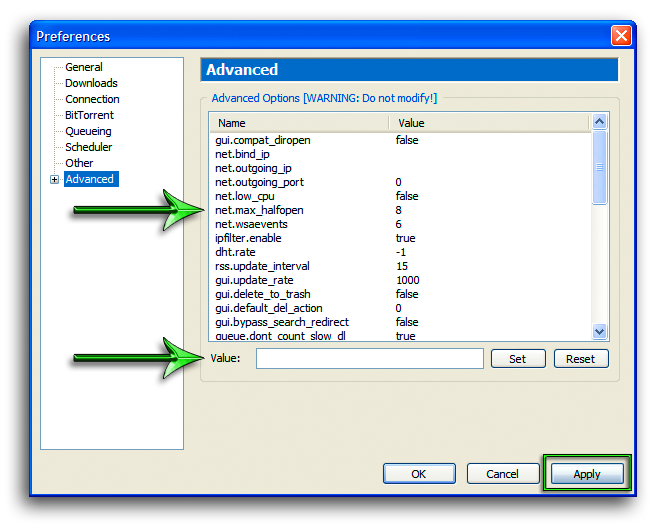Sort by the Name column header
The width and height of the screenshot is (659, 526).
pos(299,123)
